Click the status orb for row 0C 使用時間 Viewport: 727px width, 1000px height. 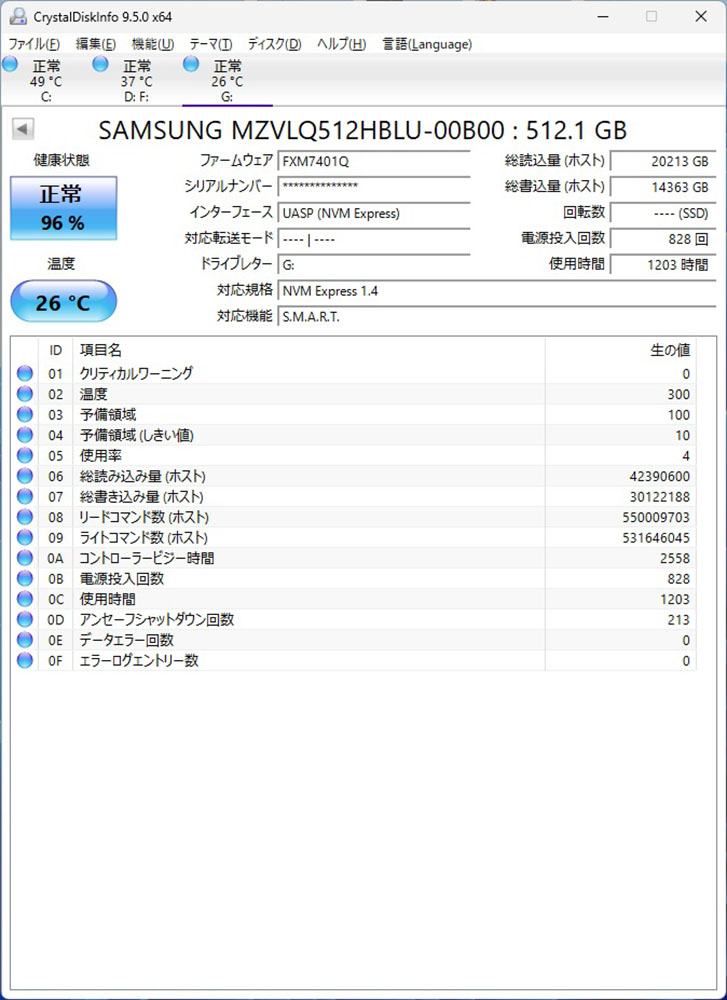[x=25, y=599]
